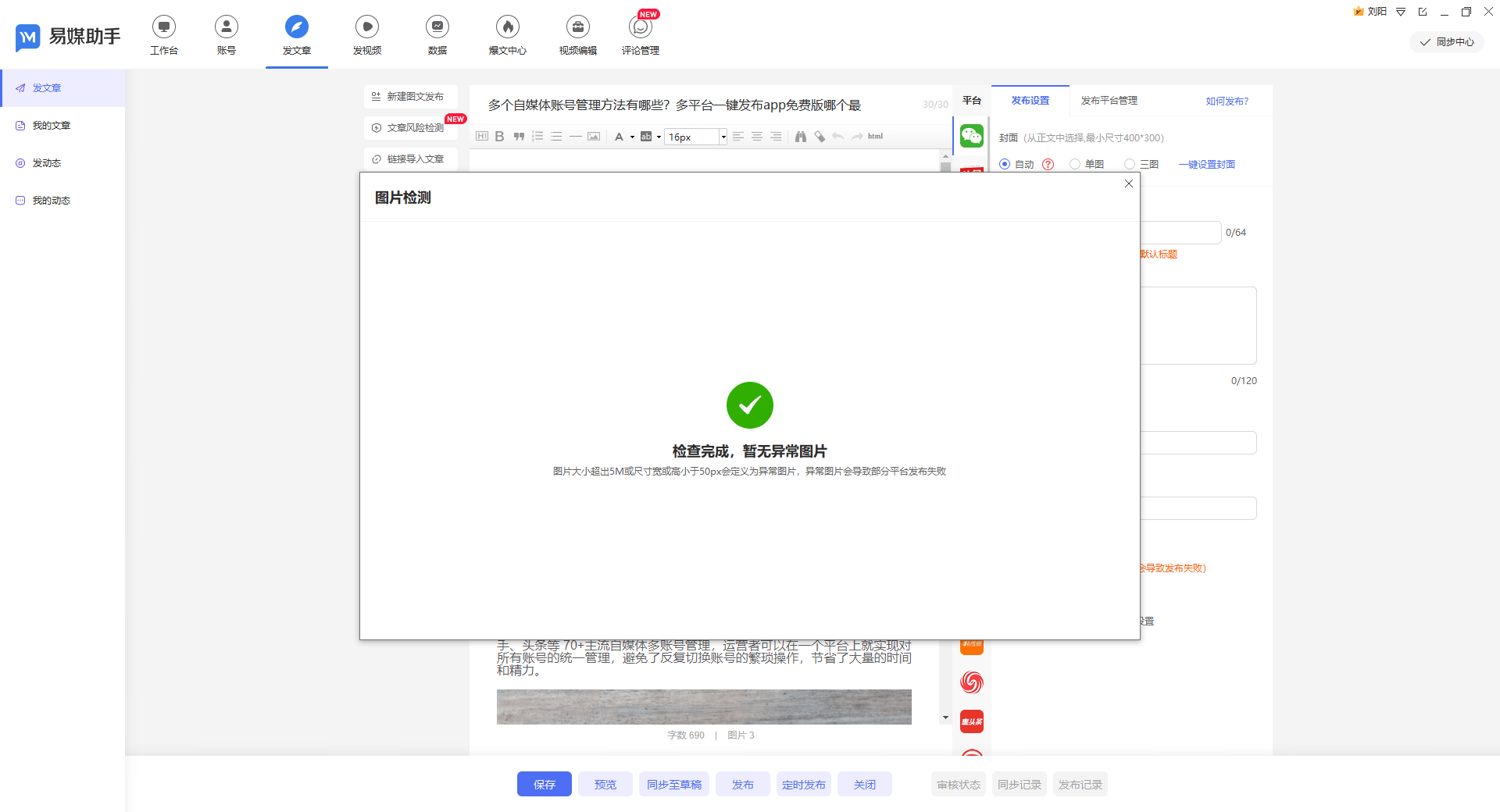Keep 自动 cover mode selected
The image size is (1500, 812).
tap(1005, 164)
